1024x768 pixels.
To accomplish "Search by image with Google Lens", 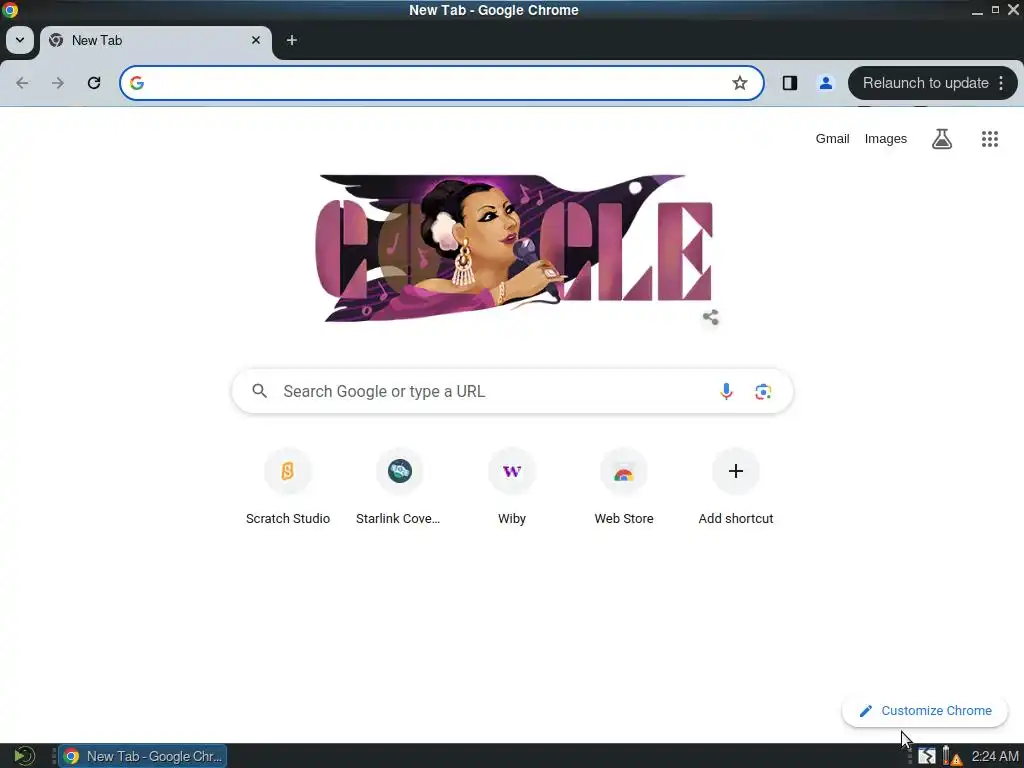I will pyautogui.click(x=763, y=391).
